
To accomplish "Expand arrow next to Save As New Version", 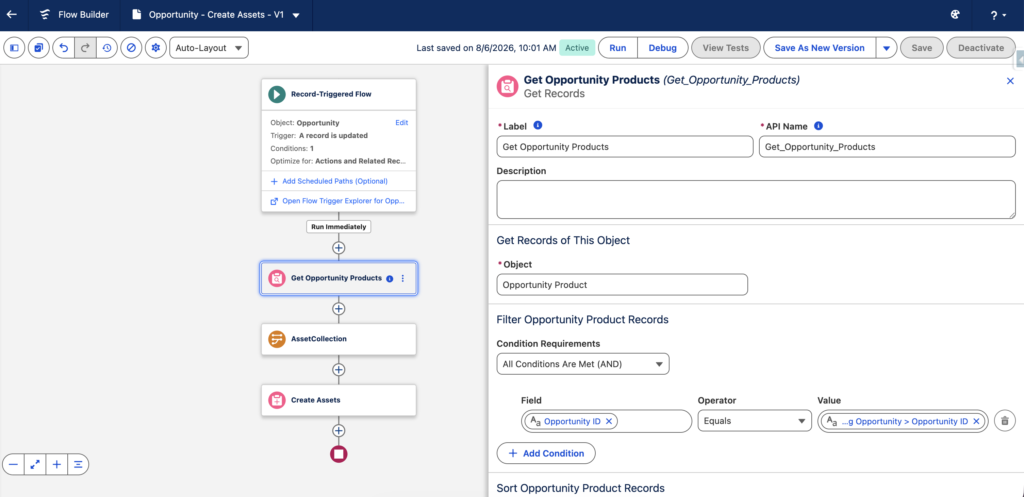I will pyautogui.click(x=886, y=48).
